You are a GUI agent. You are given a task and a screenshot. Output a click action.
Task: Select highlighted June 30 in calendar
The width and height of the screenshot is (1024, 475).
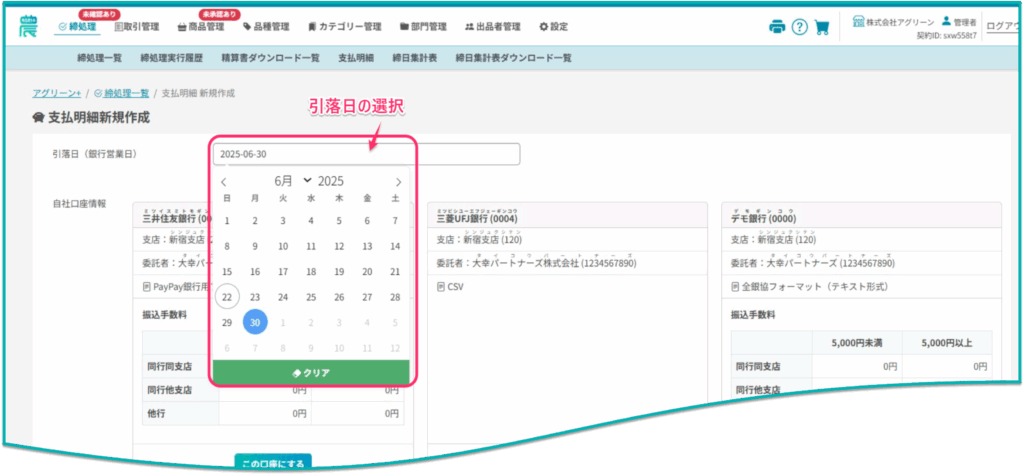255,323
